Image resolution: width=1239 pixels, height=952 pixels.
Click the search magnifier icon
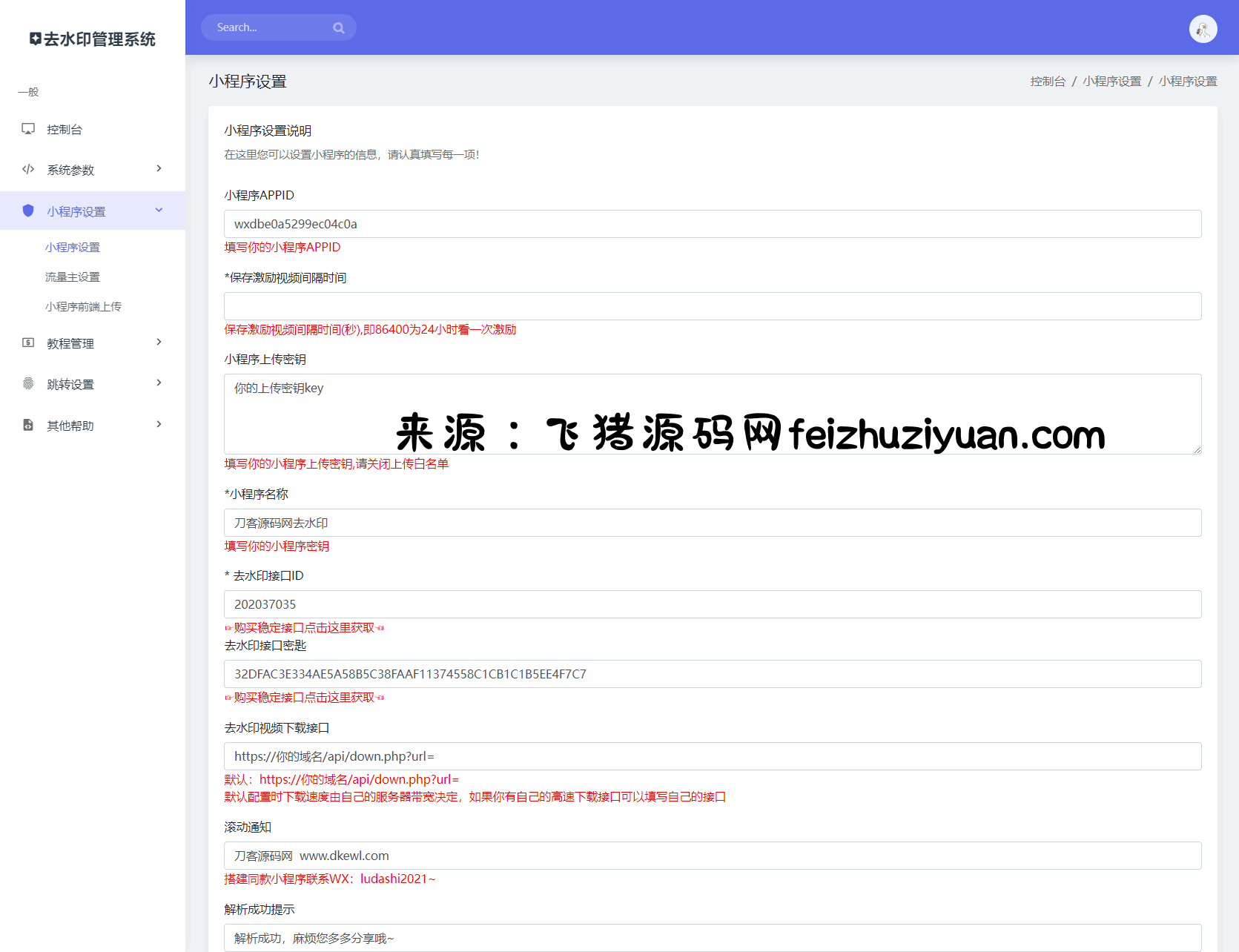(x=339, y=28)
